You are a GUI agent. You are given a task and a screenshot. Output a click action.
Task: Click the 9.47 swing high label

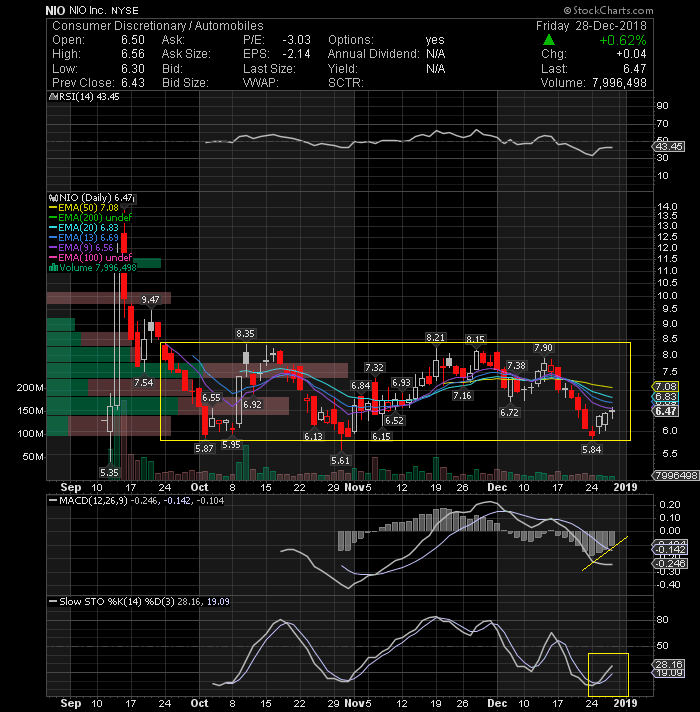pyautogui.click(x=150, y=300)
